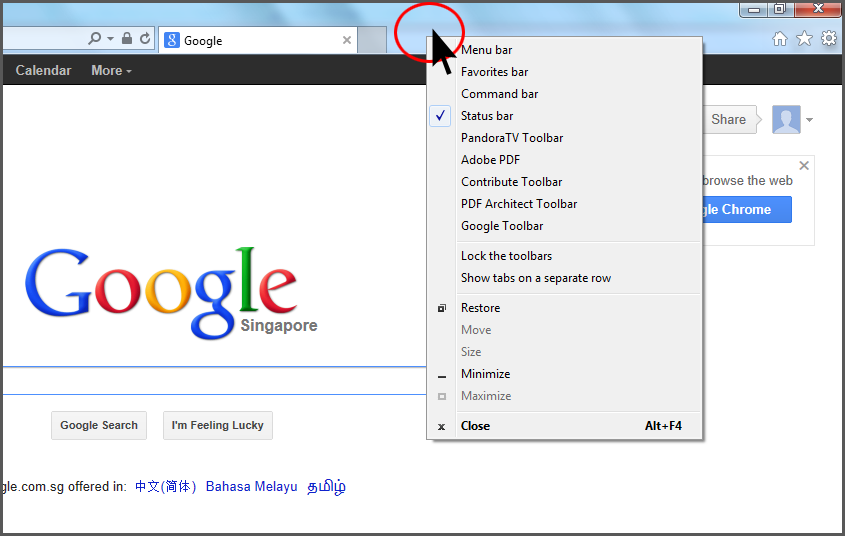Toggle the Adobe PDF toolbar entry
Image resolution: width=845 pixels, height=536 pixels.
tap(565, 160)
